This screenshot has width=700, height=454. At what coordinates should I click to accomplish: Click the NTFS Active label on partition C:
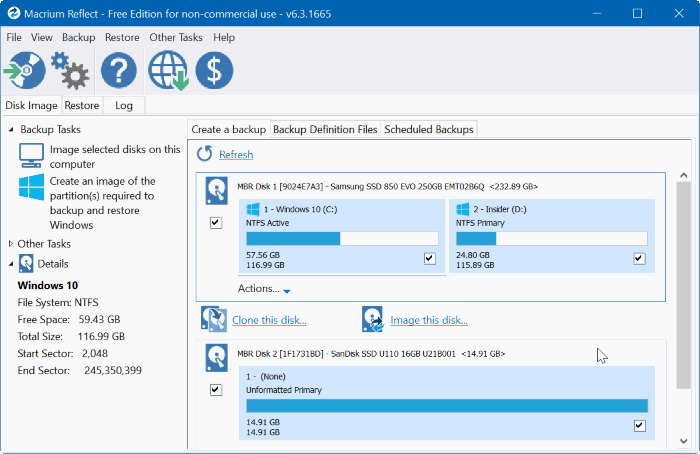pyautogui.click(x=267, y=223)
